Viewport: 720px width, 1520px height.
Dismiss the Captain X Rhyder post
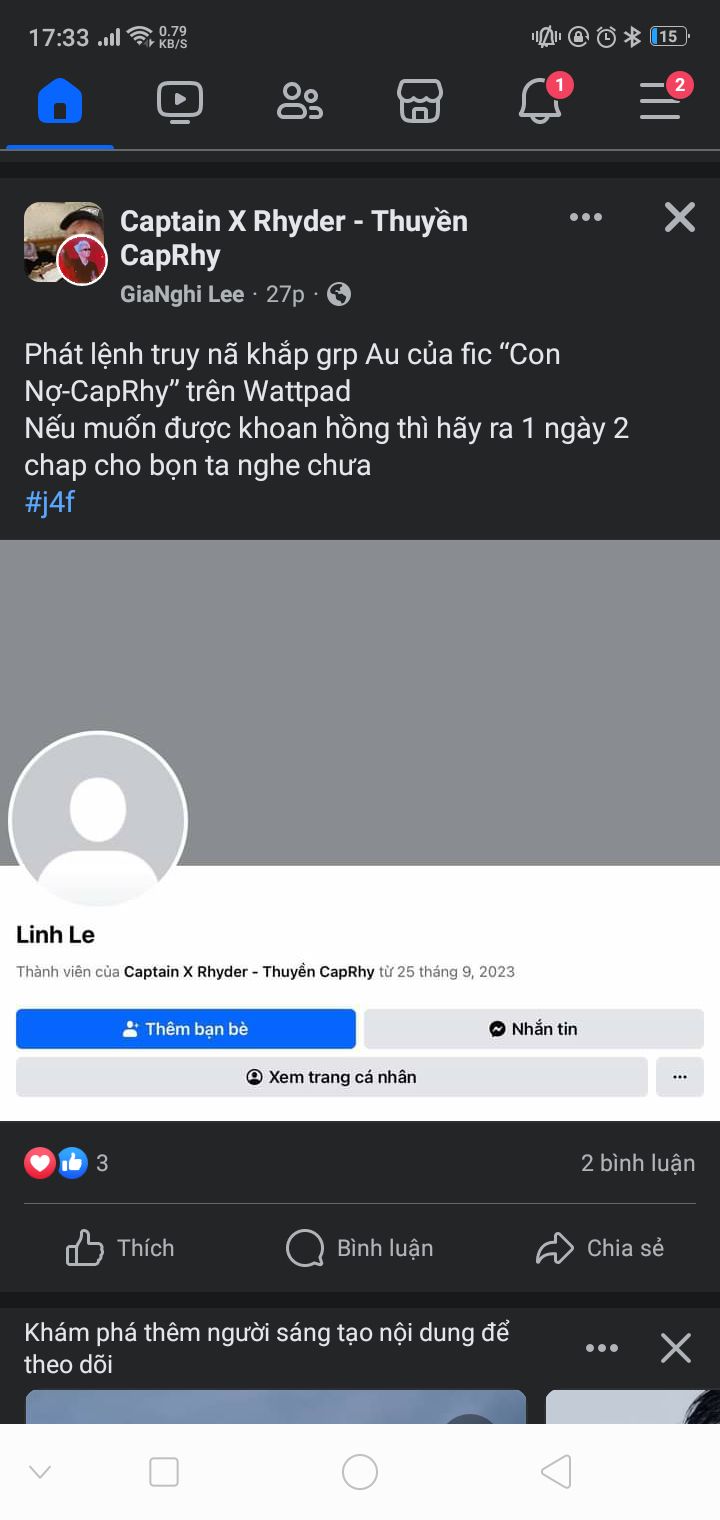click(x=680, y=217)
